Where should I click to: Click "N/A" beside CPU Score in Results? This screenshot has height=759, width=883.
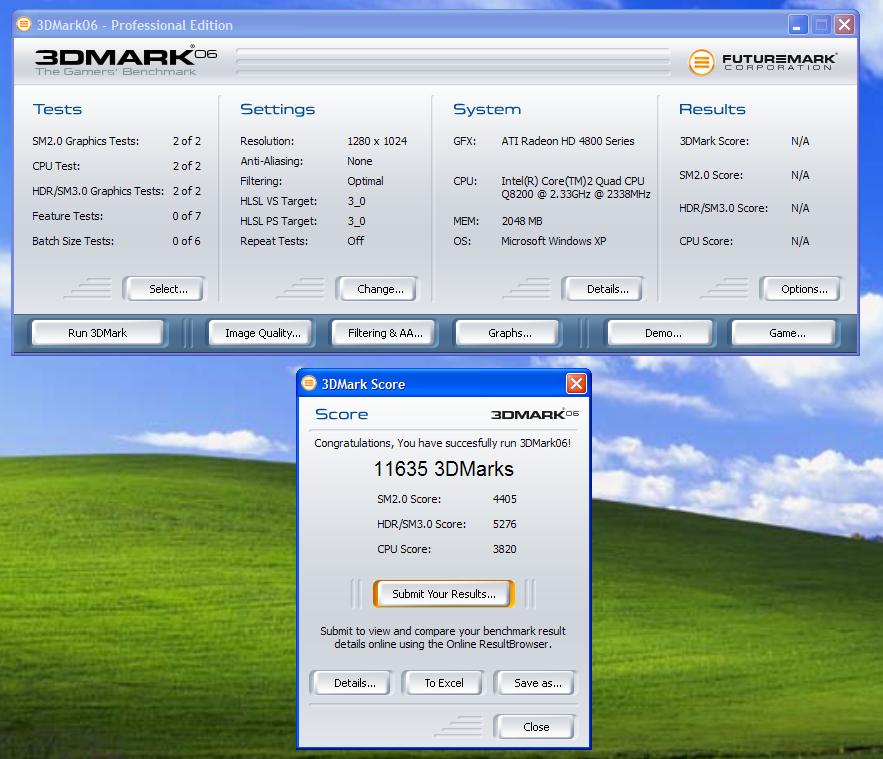point(800,241)
